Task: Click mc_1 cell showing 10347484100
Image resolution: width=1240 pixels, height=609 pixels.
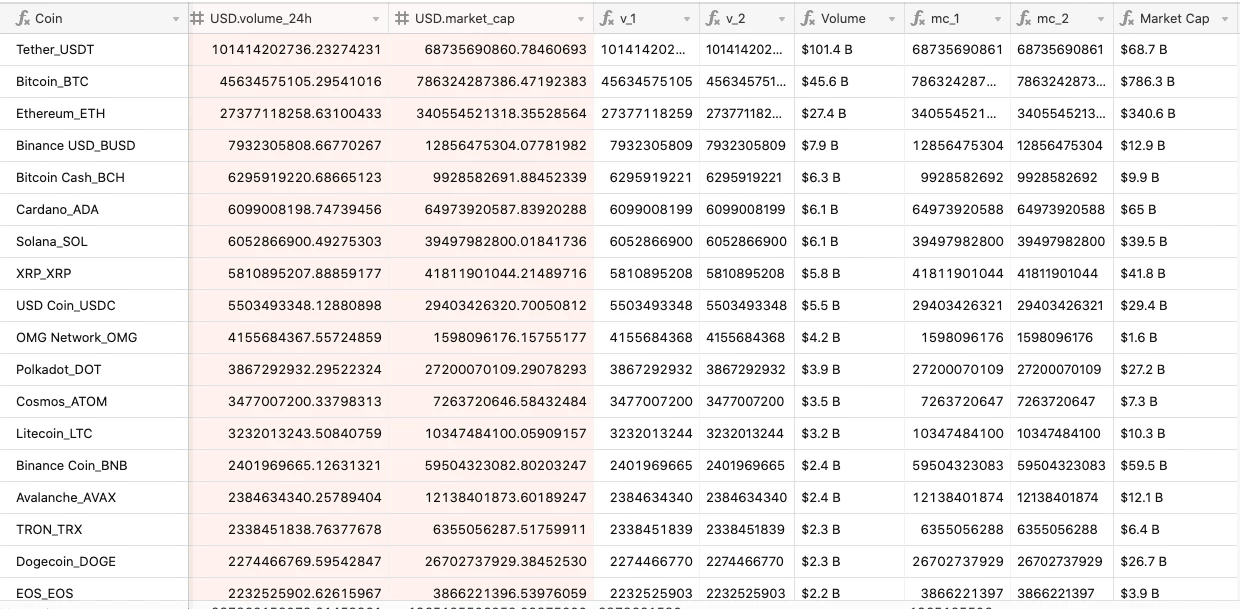Action: [x=957, y=433]
